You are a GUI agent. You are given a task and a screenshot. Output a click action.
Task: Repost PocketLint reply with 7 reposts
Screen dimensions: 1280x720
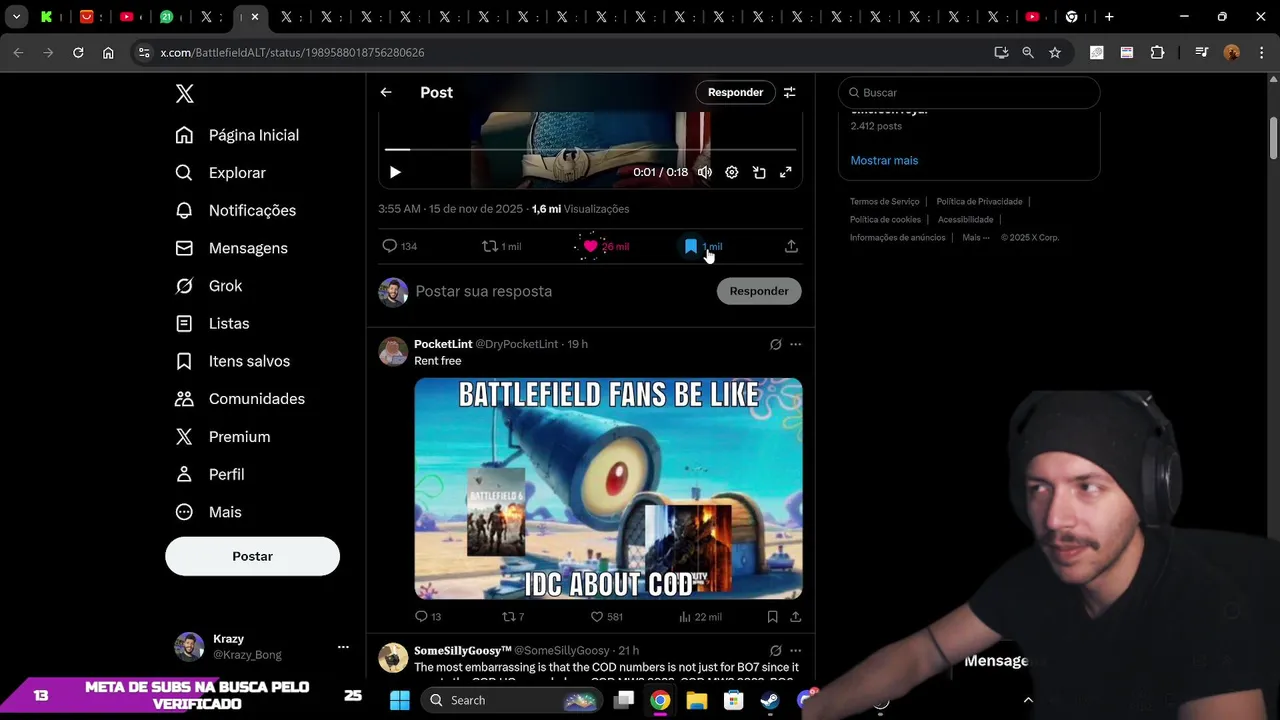(x=513, y=617)
